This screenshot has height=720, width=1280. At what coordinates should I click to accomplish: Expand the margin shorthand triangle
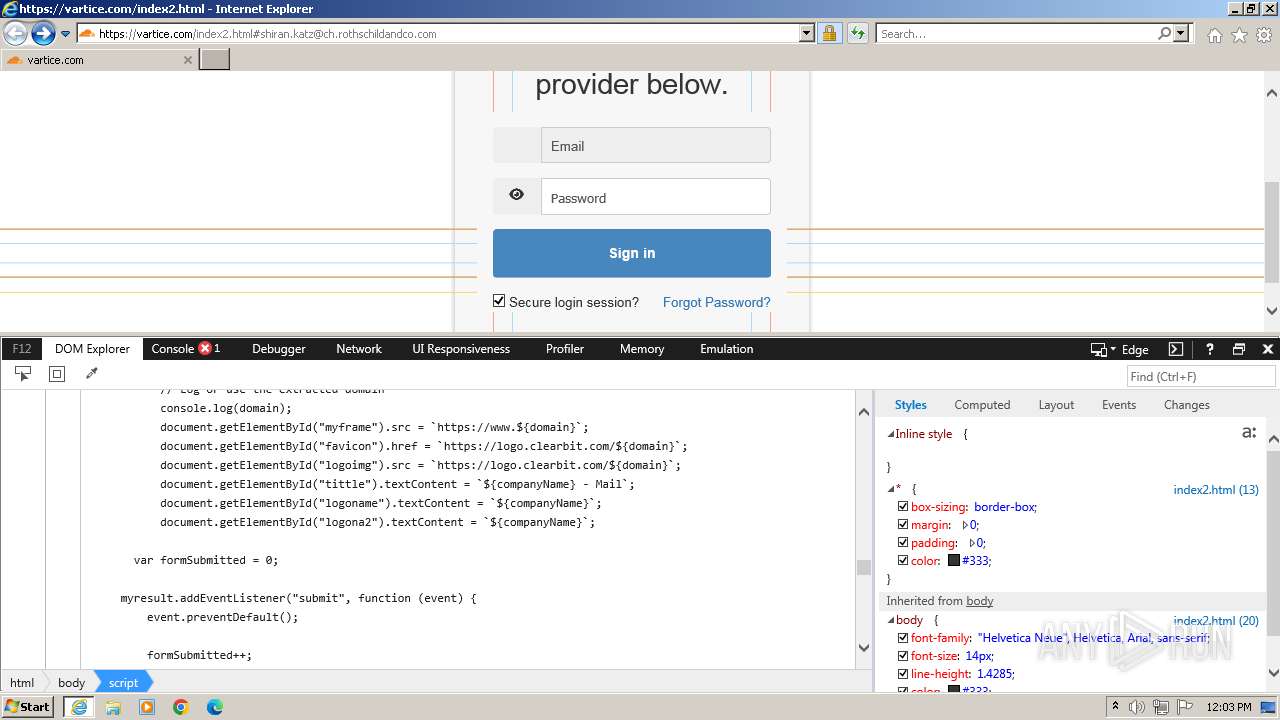pyautogui.click(x=965, y=525)
